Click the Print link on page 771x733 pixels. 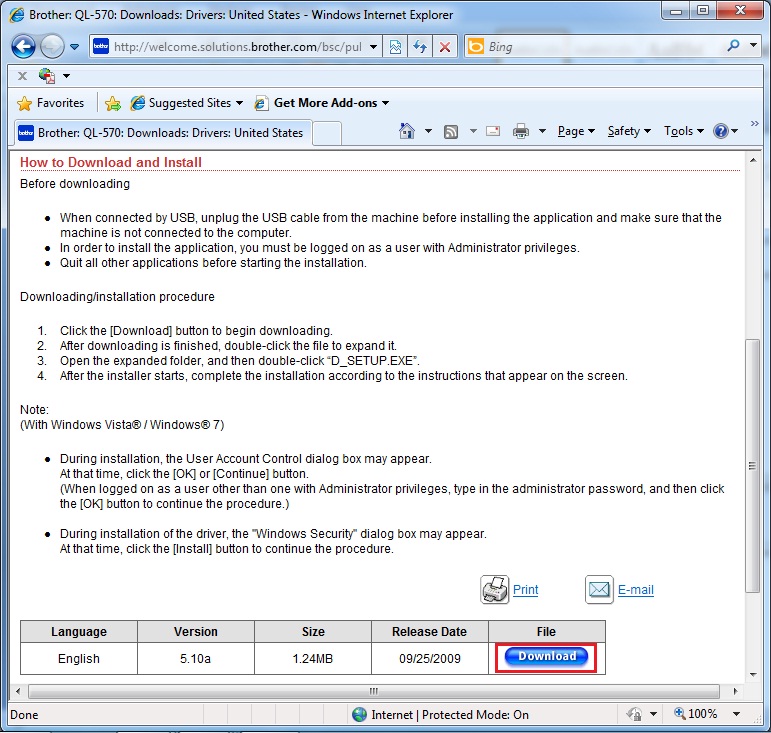pos(525,590)
